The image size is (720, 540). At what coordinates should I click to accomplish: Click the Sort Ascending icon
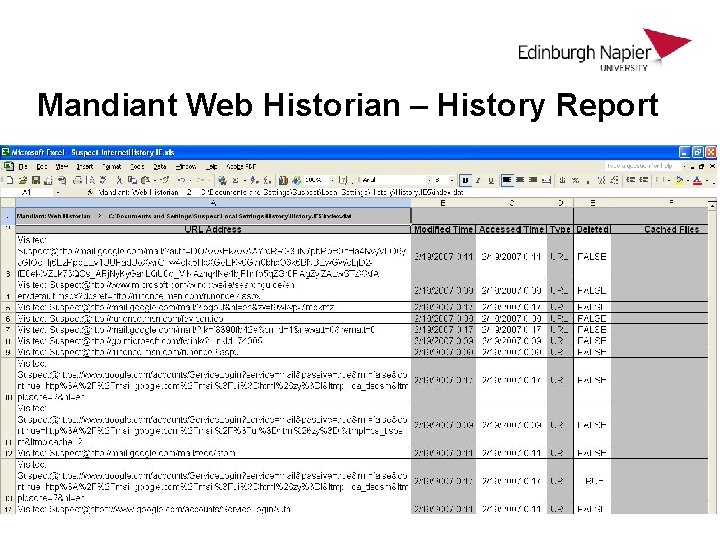pos(254,180)
